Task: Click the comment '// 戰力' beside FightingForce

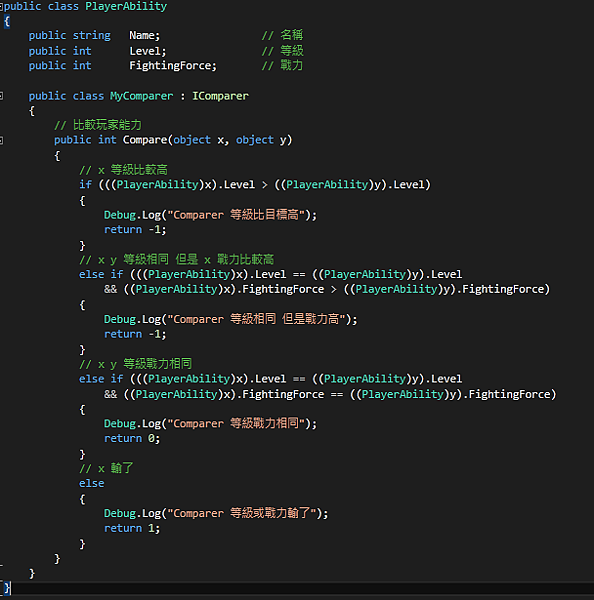Action: (282, 65)
